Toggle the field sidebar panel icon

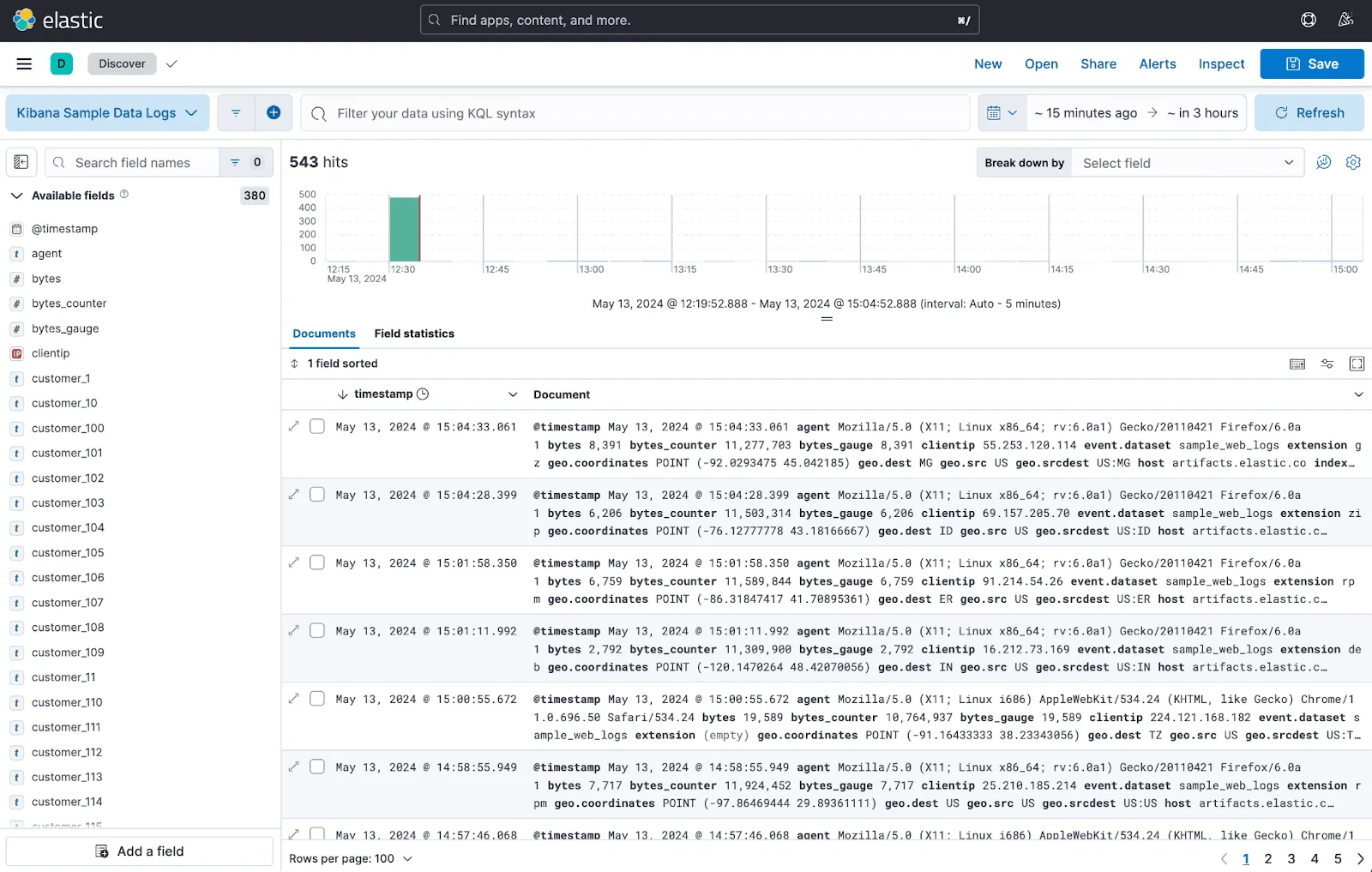pyautogui.click(x=21, y=162)
